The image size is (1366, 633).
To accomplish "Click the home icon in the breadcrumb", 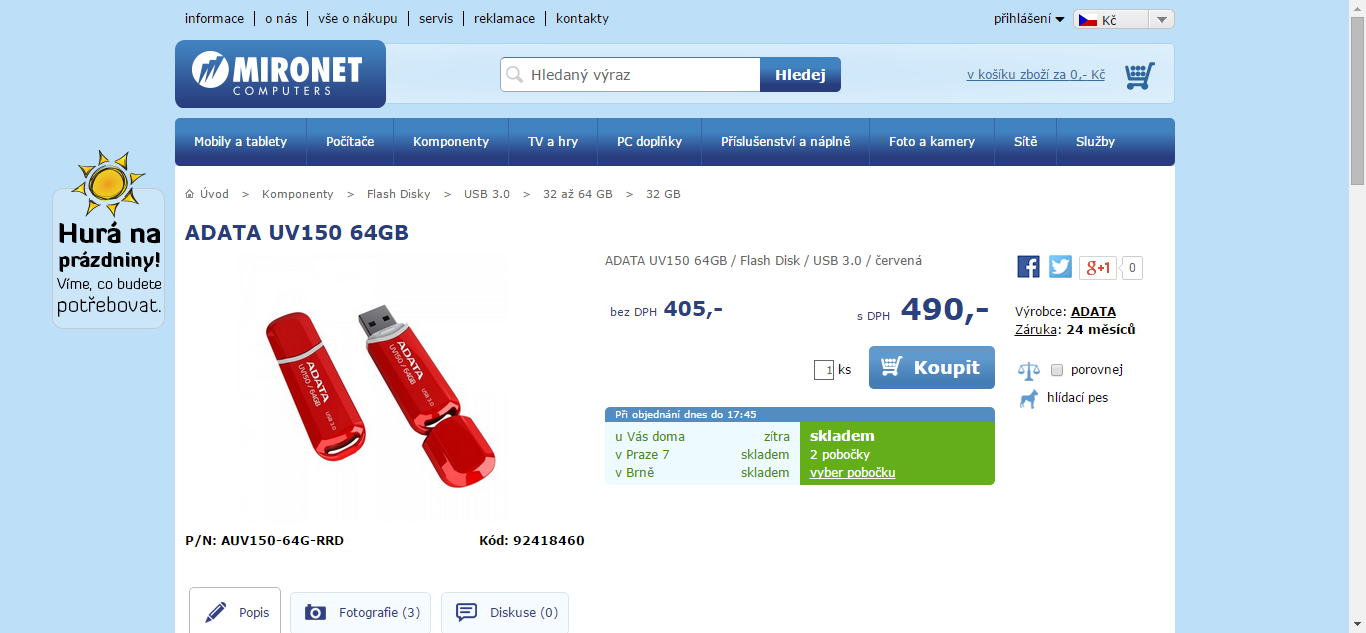I will click(x=189, y=194).
